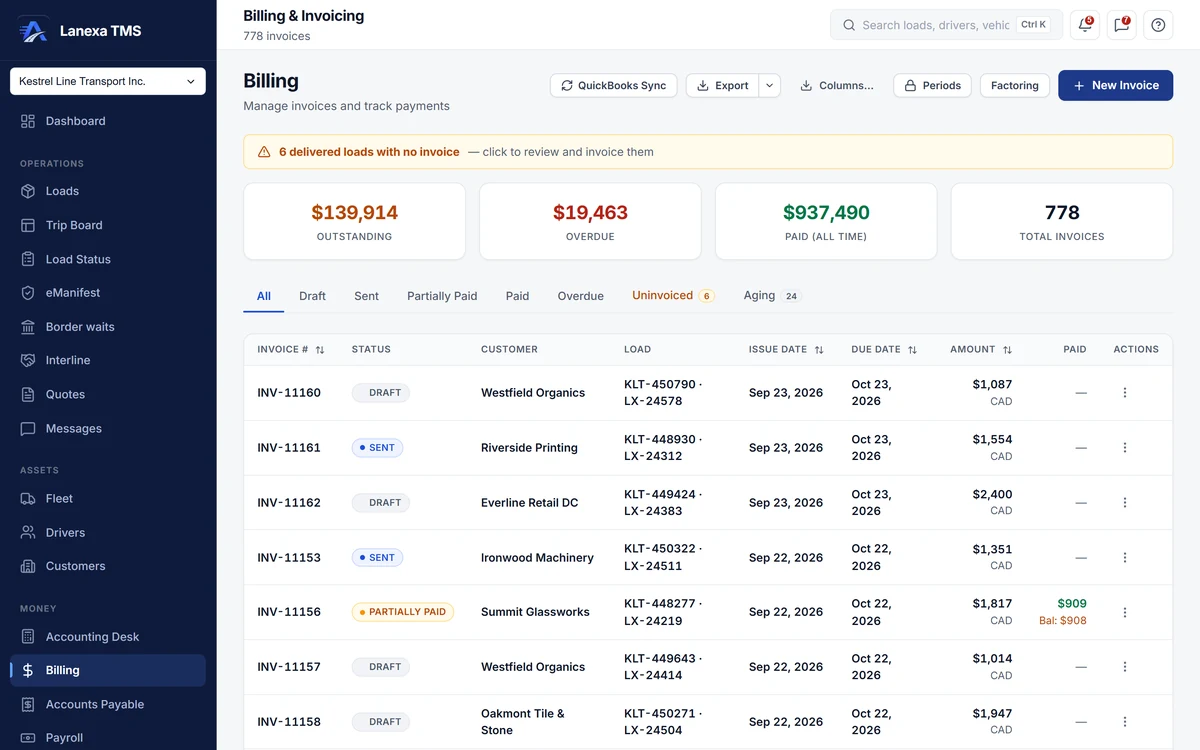The height and width of the screenshot is (750, 1200).
Task: Click the Factoring button
Action: [x=1015, y=86]
